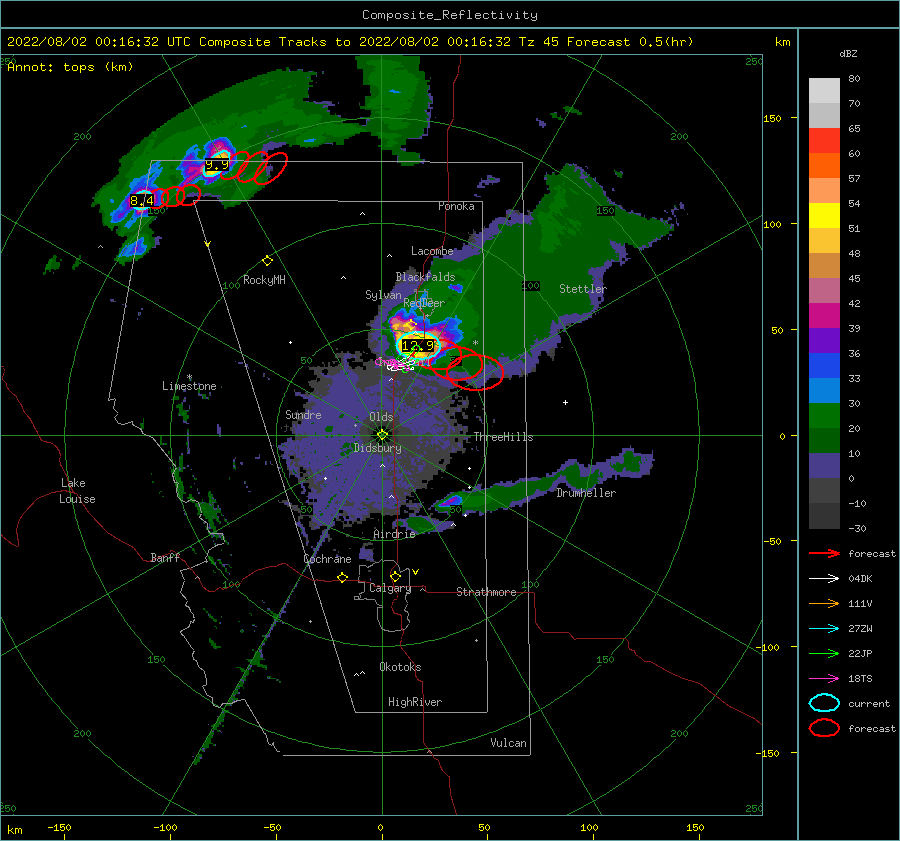
Task: Click the Drumheller town label
Action: pyautogui.click(x=586, y=493)
